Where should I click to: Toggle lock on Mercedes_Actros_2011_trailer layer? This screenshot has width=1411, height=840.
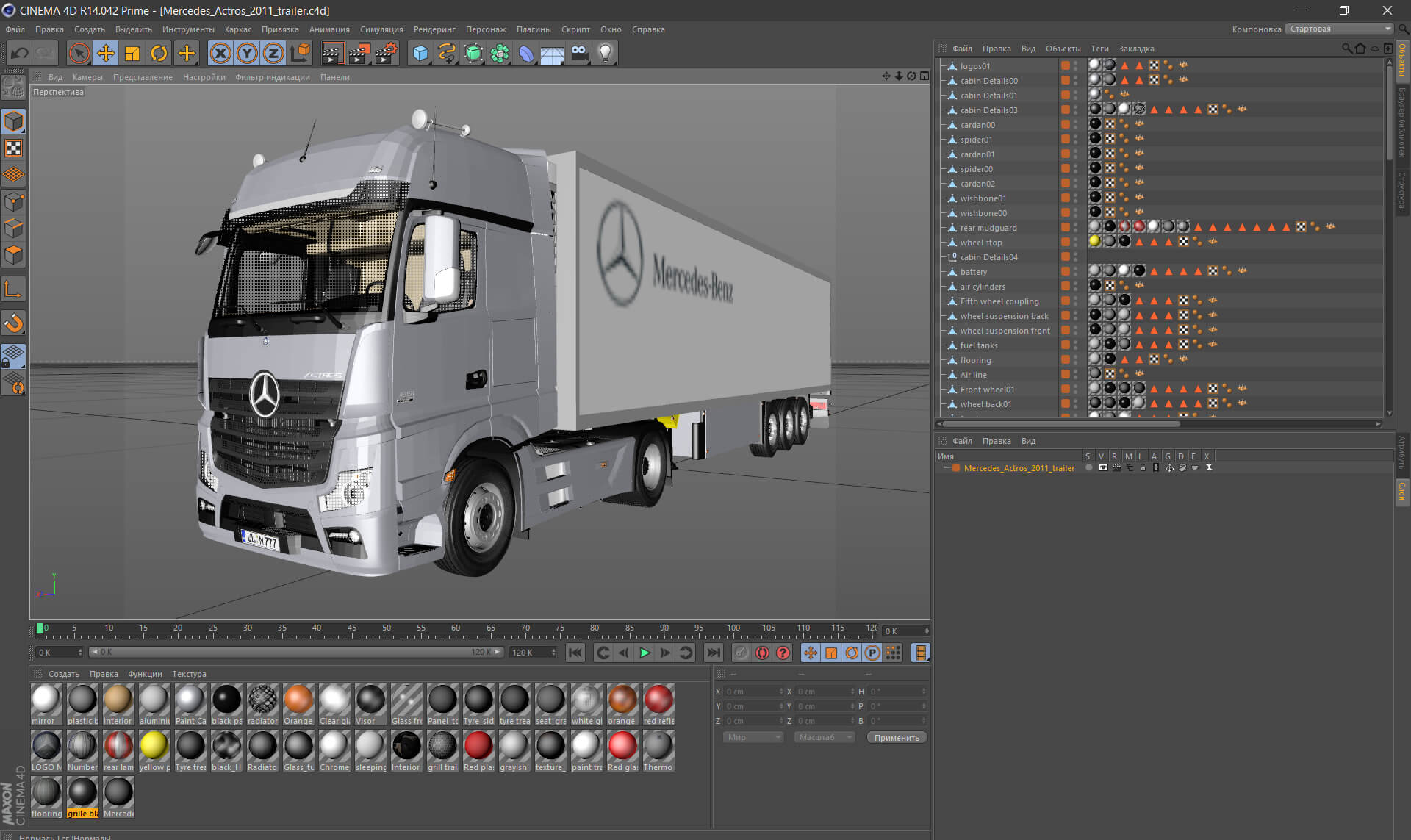tap(1143, 468)
